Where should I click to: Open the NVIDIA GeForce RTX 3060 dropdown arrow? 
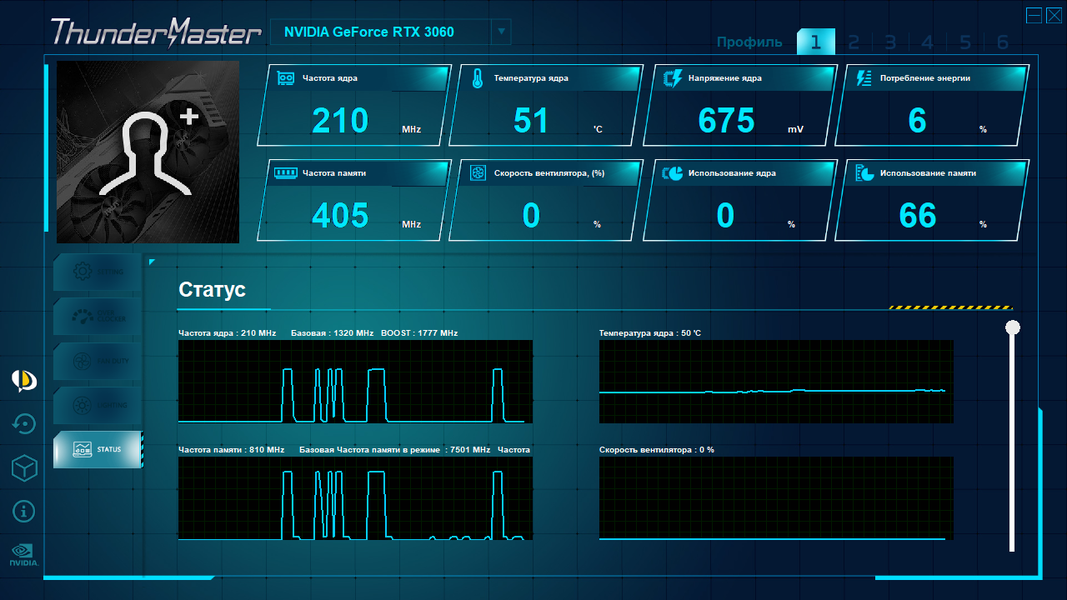(x=502, y=31)
